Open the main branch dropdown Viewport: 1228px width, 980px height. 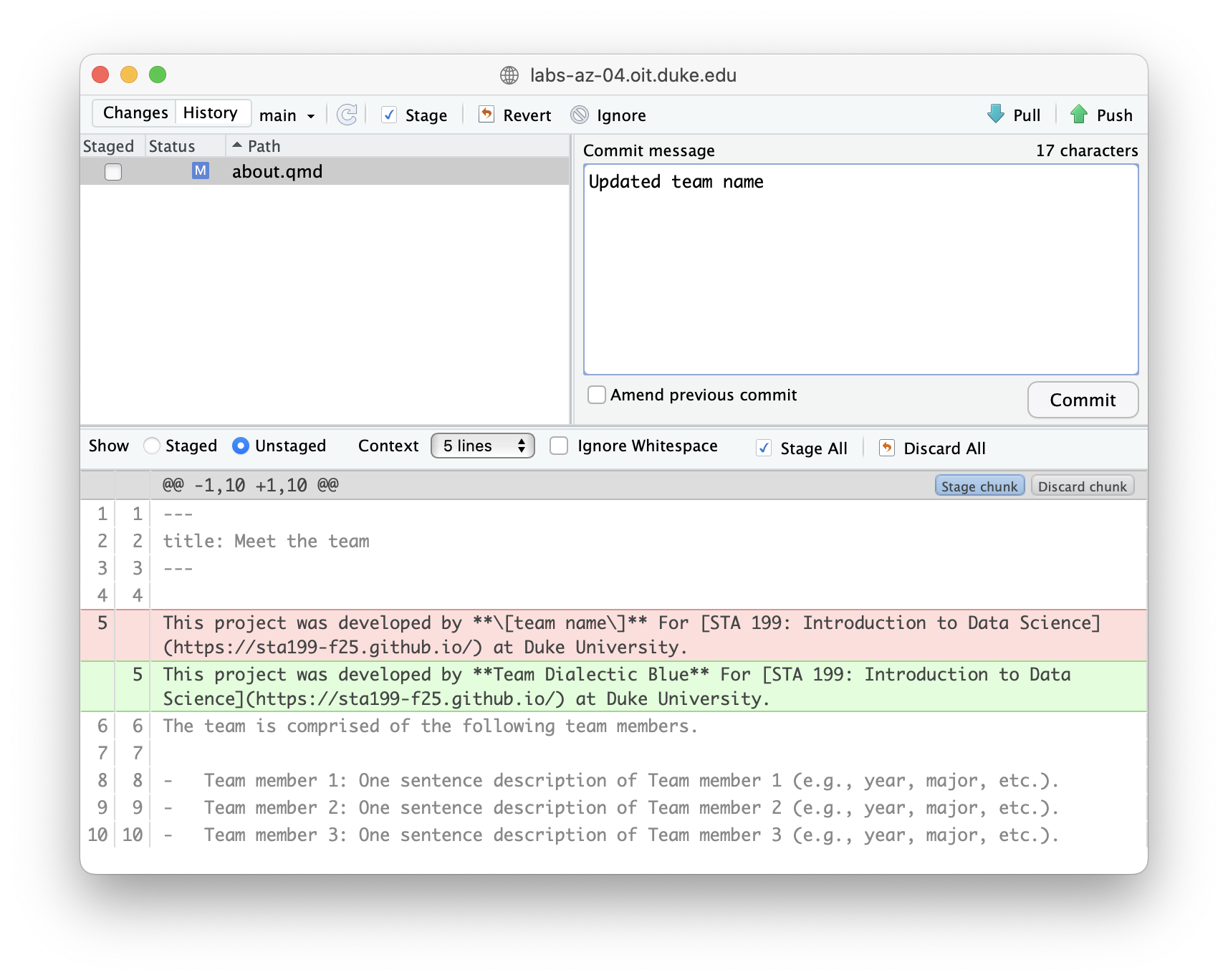tap(287, 115)
